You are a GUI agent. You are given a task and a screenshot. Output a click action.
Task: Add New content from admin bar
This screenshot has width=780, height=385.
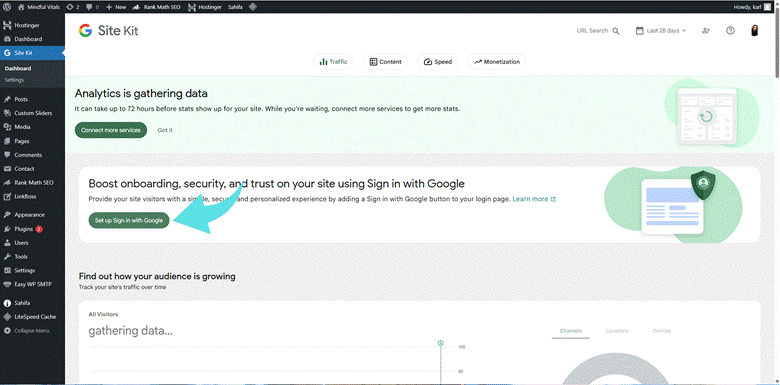[116, 7]
